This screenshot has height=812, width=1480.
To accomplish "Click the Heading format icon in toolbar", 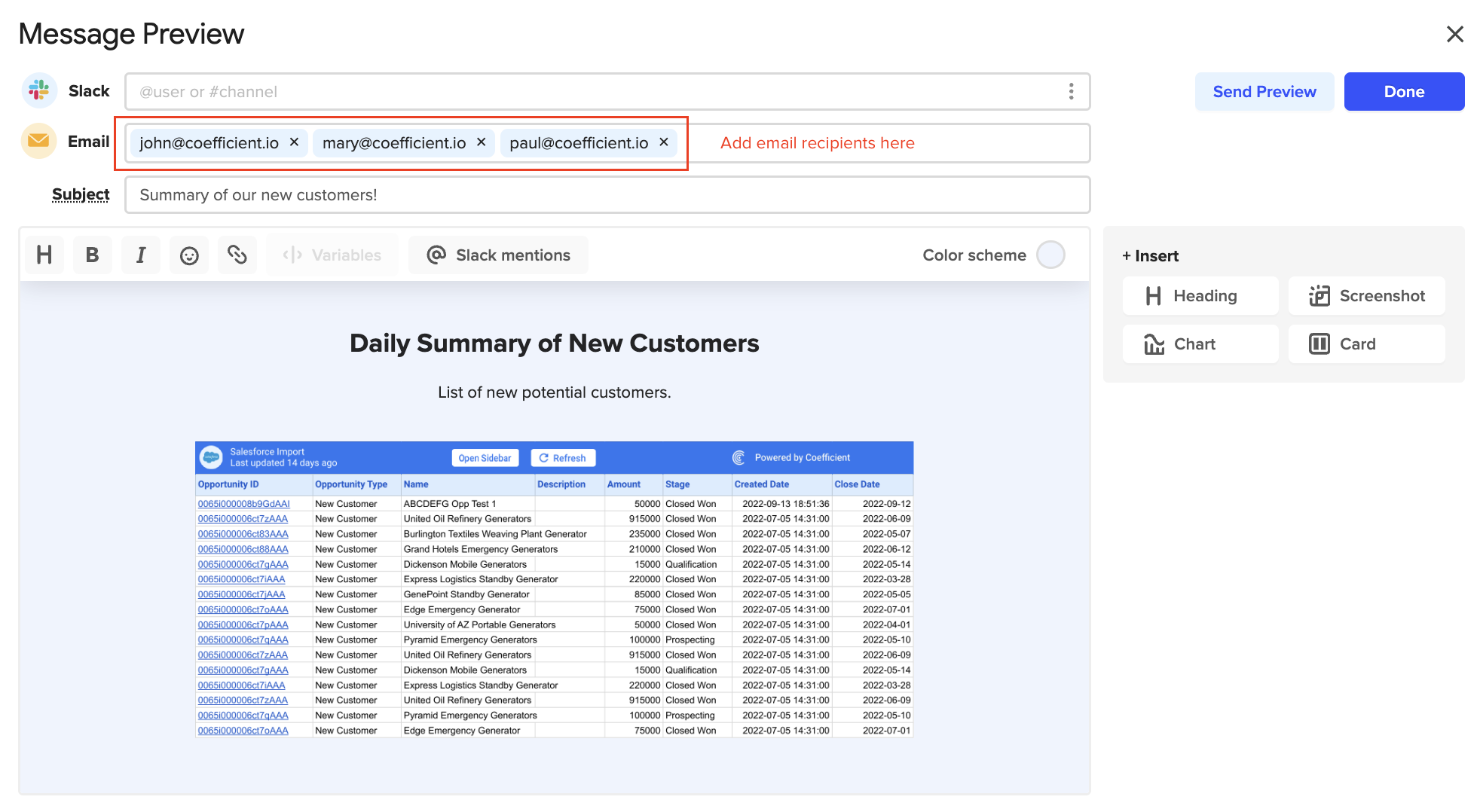I will 44,255.
